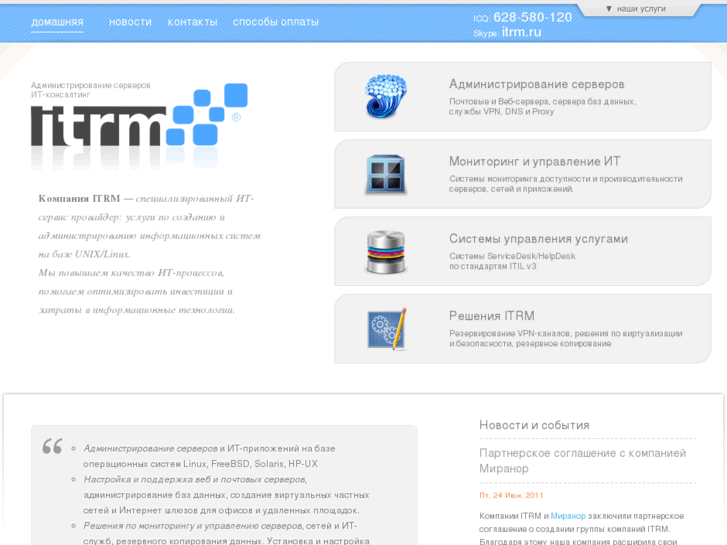727x545 pixels.
Task: Click the tagline 'Администрирование серверов ИТ-консалтинг' above the logo
Action: pyautogui.click(x=90, y=90)
